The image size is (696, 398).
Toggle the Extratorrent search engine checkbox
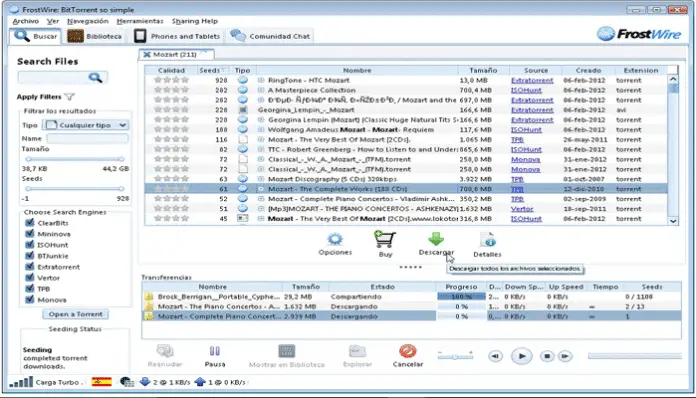pyautogui.click(x=30, y=267)
